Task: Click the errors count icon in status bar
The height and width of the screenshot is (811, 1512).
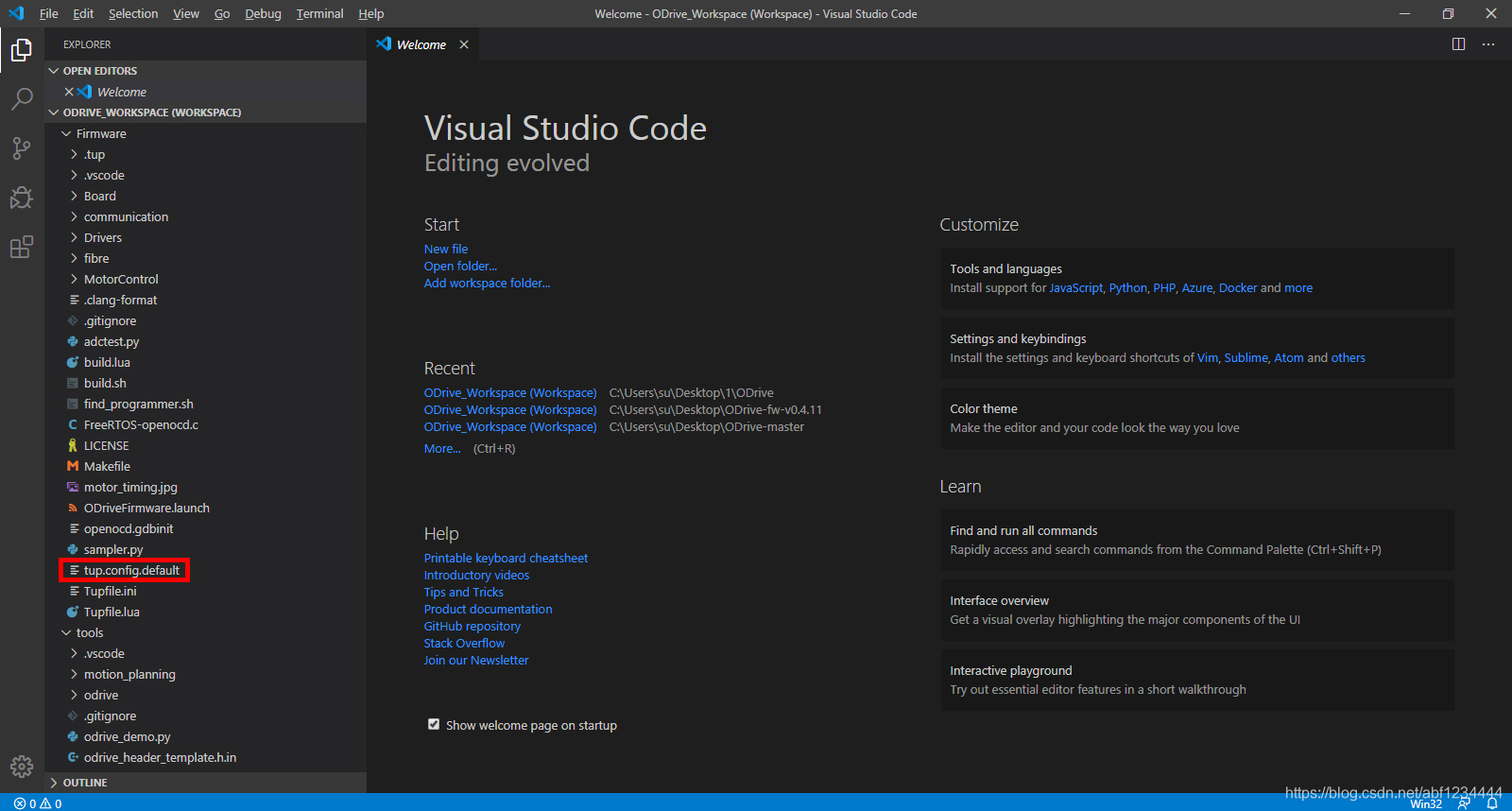Action: [19, 803]
